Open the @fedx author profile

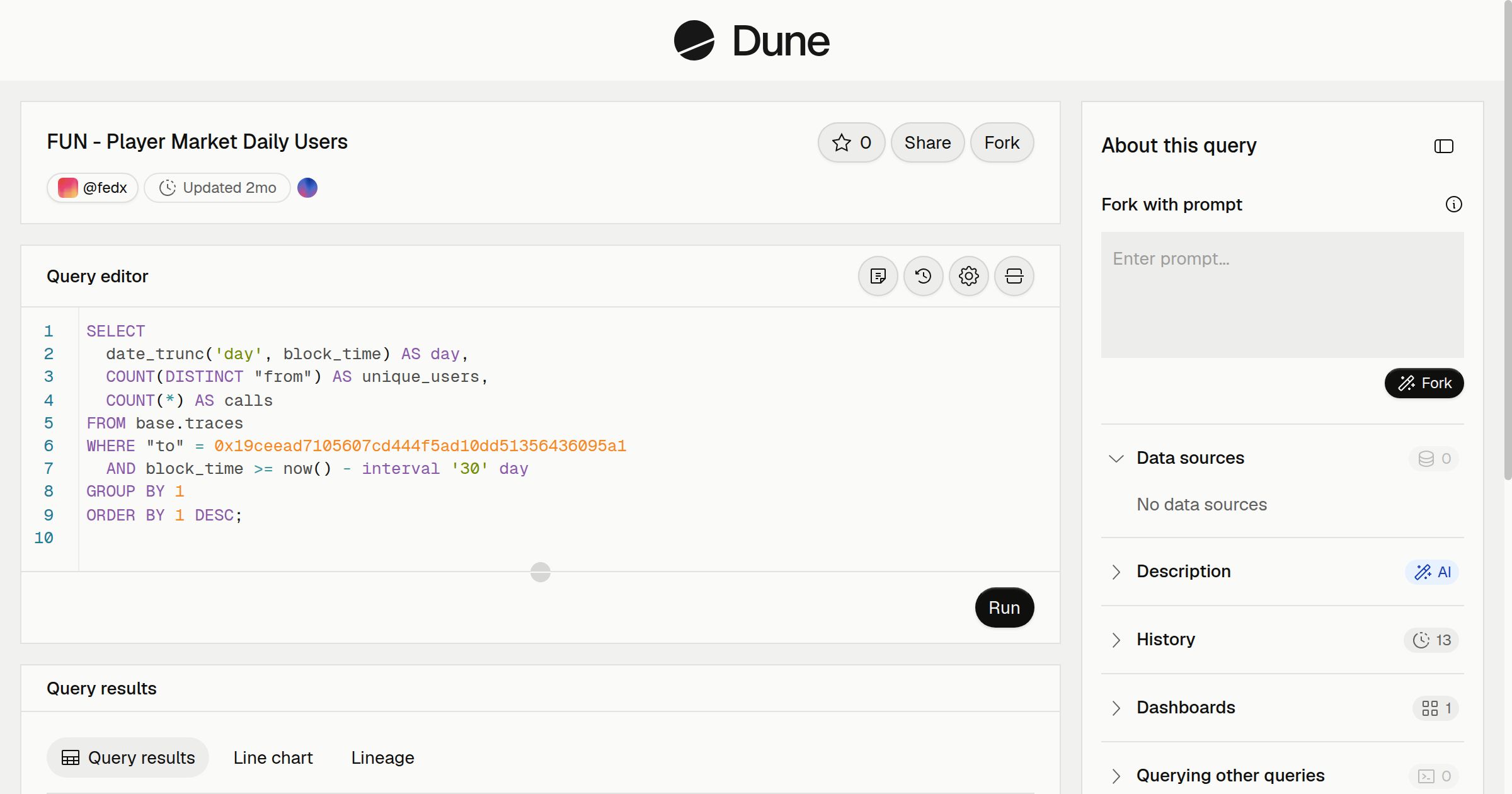pyautogui.click(x=93, y=188)
